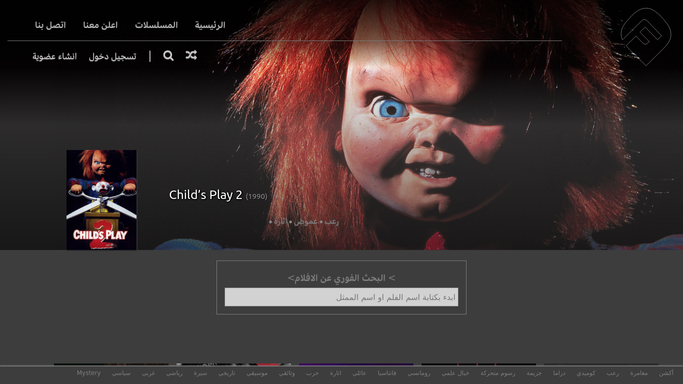
Task: Select وثائقي genre in bottom bar
Action: point(287,373)
